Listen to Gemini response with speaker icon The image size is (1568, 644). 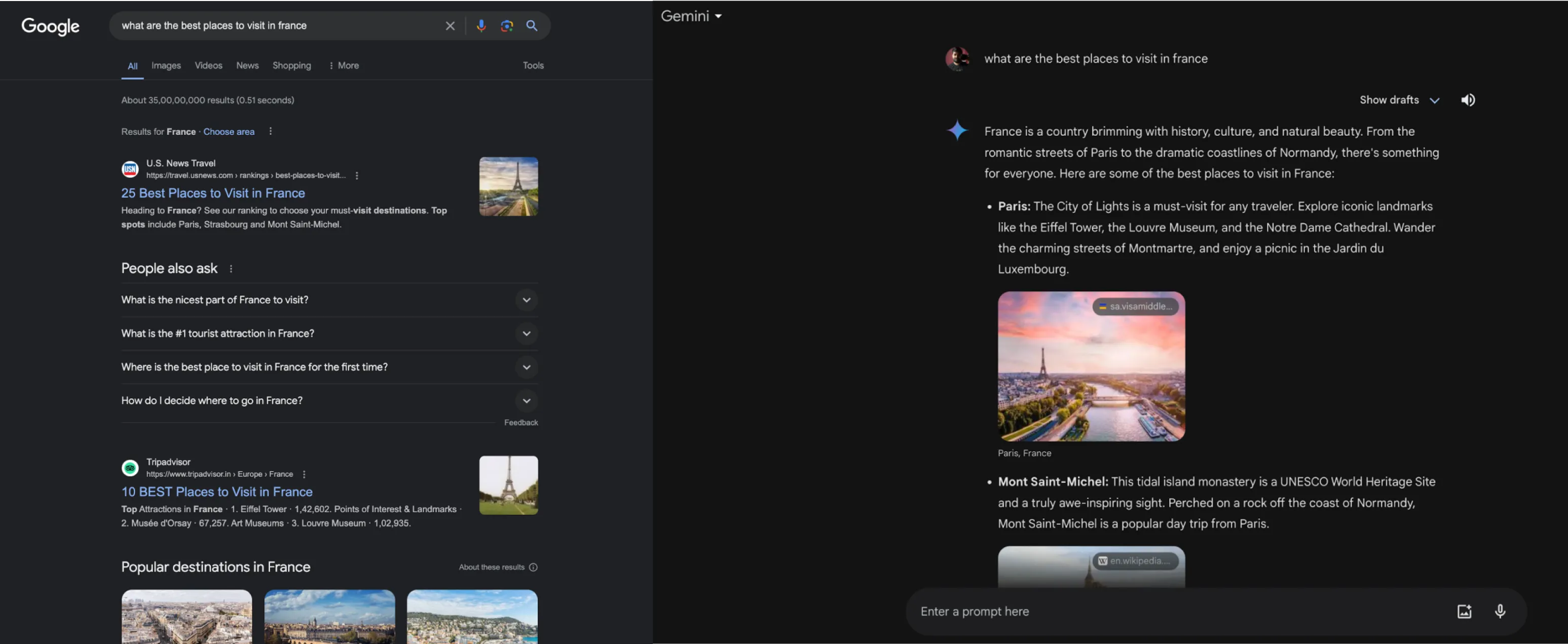1468,100
